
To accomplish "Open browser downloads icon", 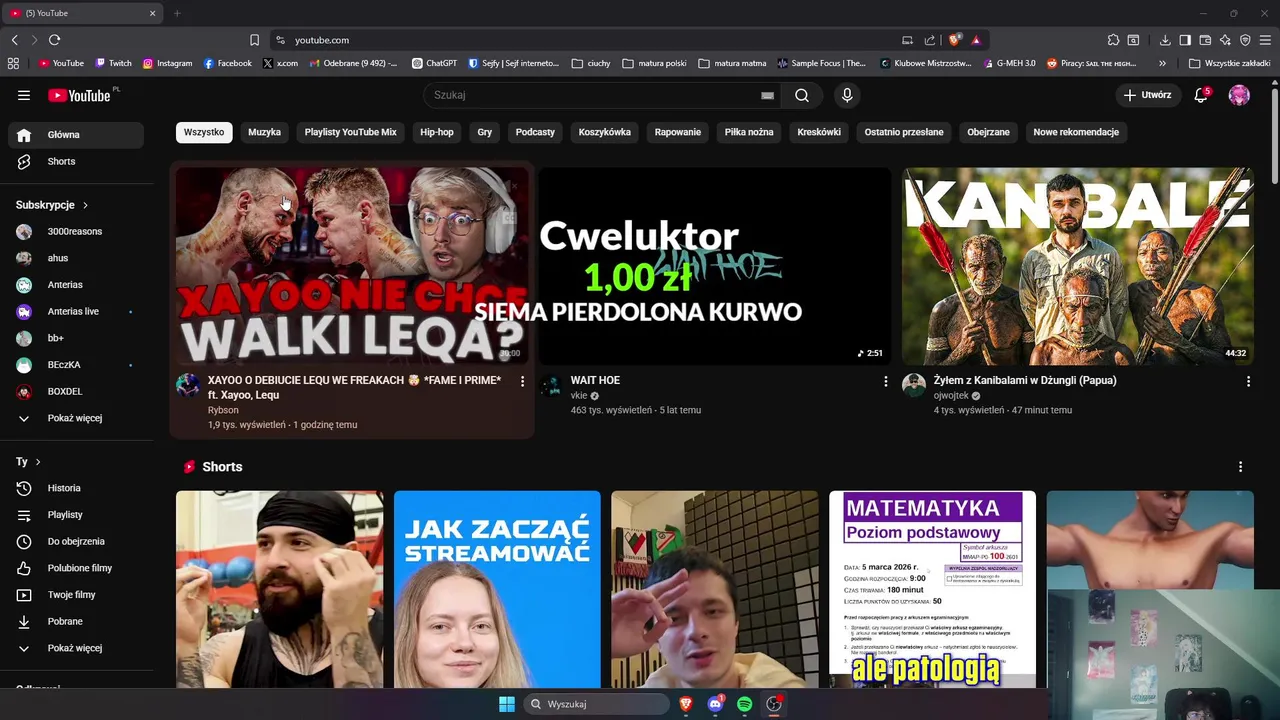I will (1165, 40).
